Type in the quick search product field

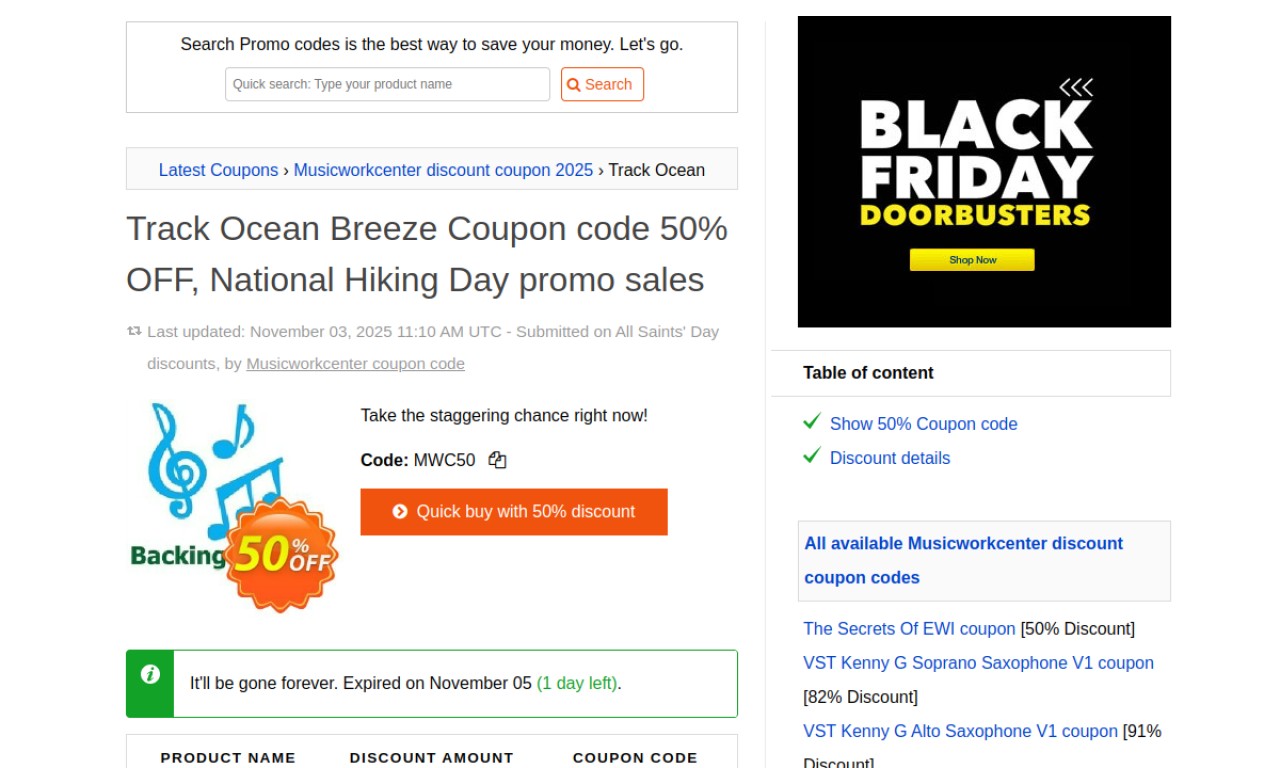(387, 84)
